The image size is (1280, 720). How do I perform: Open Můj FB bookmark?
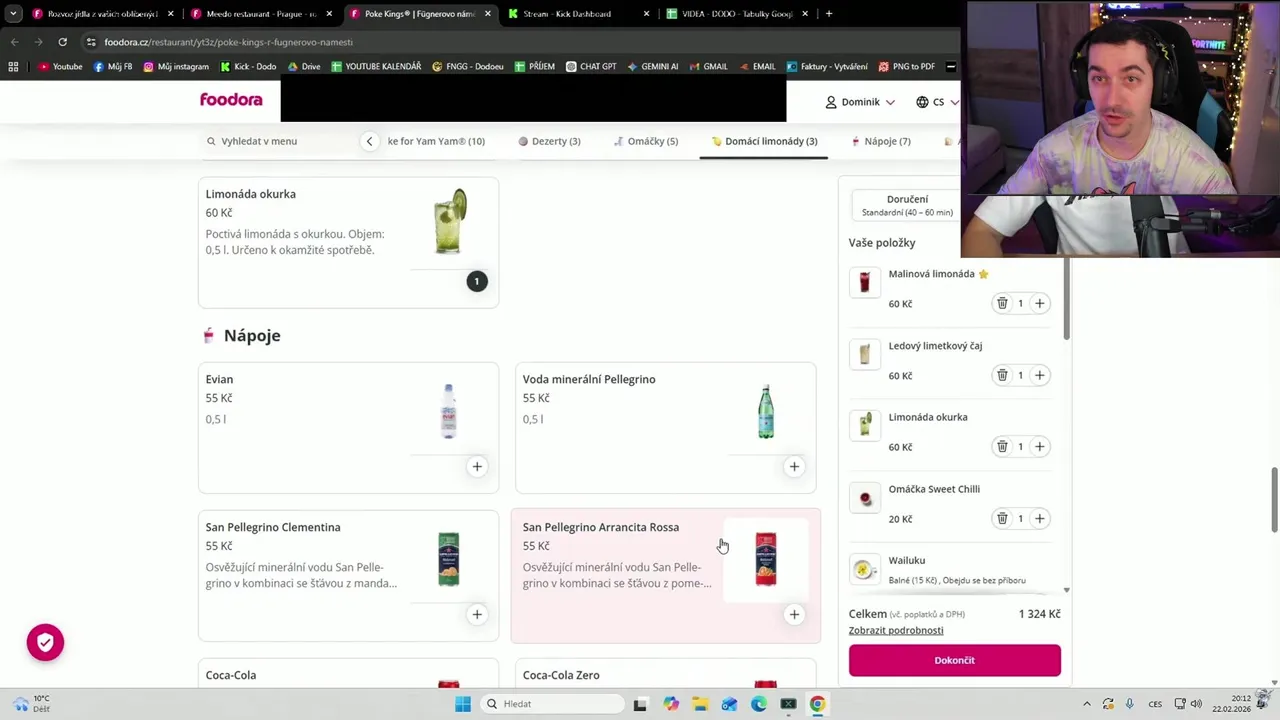click(113, 67)
